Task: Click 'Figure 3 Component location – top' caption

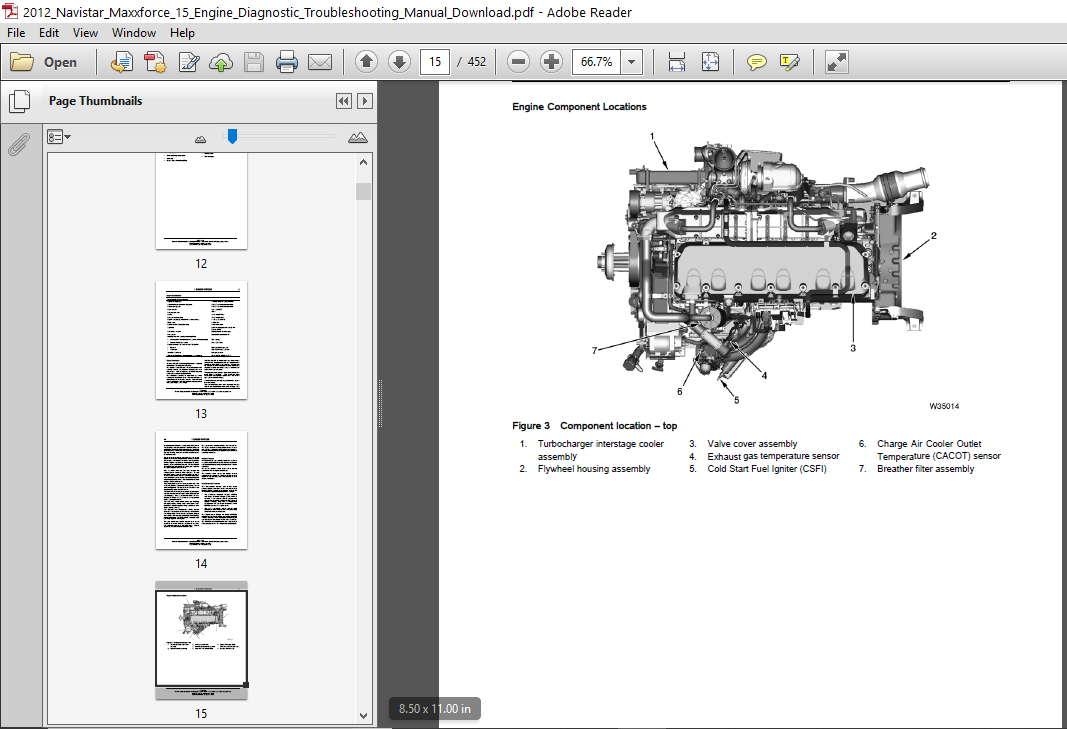Action: tap(595, 425)
